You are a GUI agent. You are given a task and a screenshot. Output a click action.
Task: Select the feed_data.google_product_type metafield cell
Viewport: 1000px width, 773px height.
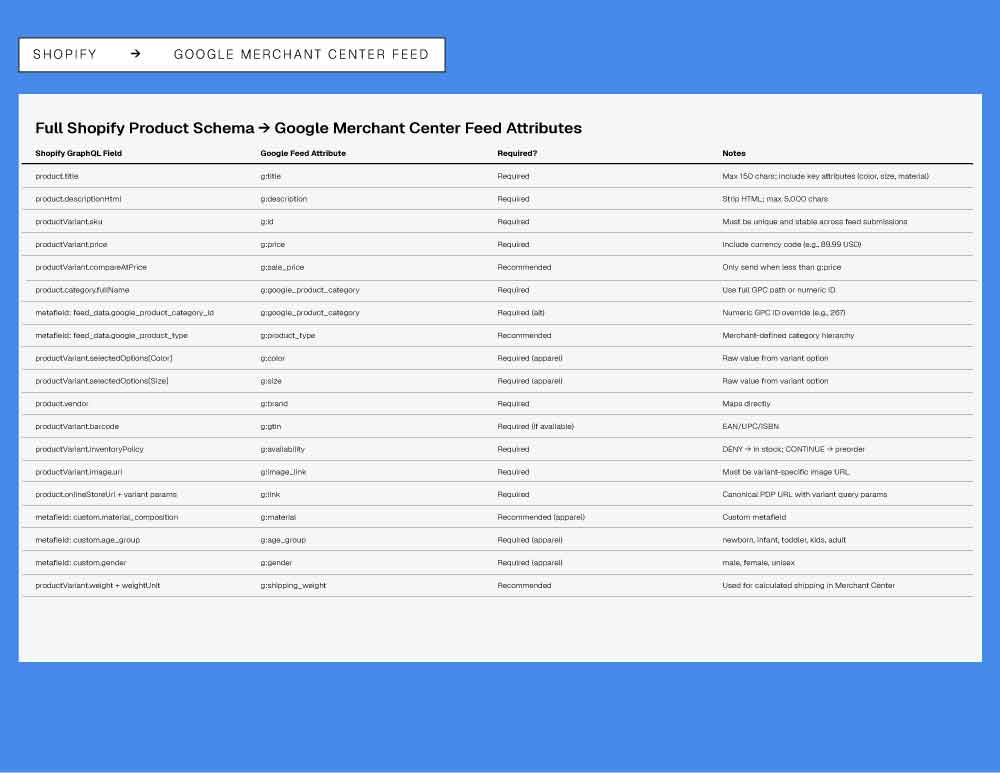[112, 335]
